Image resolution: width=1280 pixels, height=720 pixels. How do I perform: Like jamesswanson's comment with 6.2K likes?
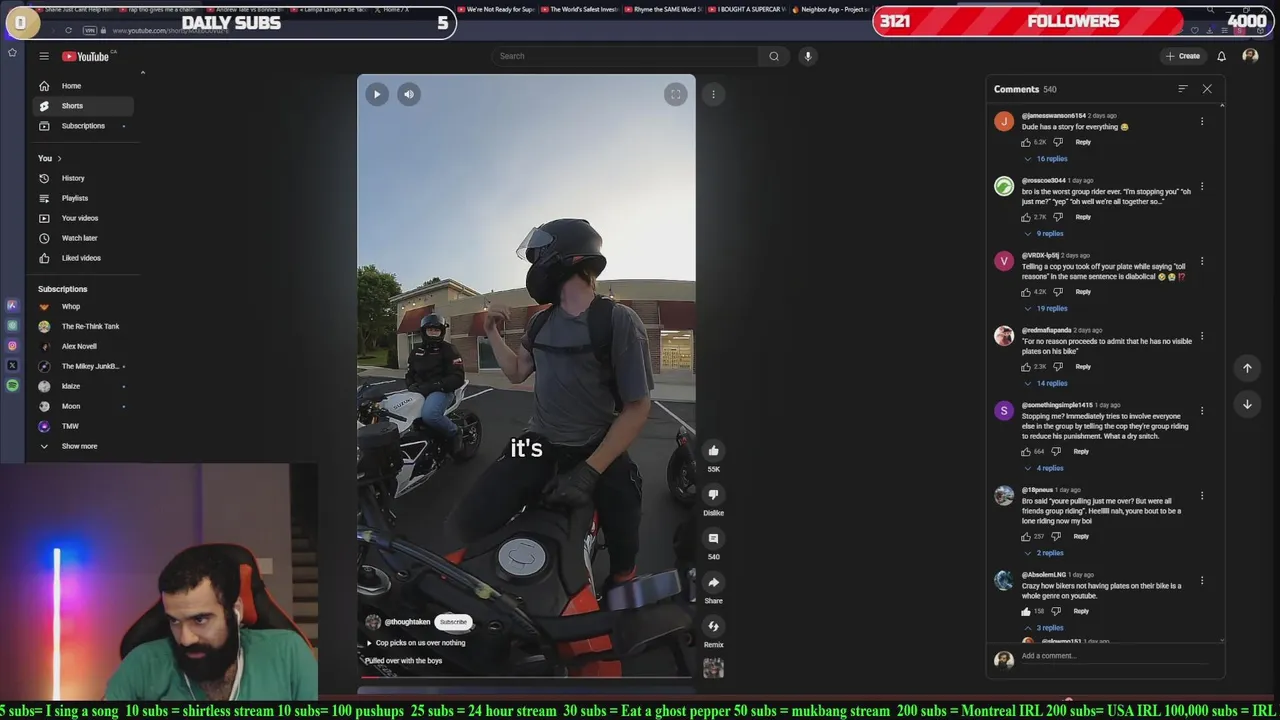pos(1026,142)
